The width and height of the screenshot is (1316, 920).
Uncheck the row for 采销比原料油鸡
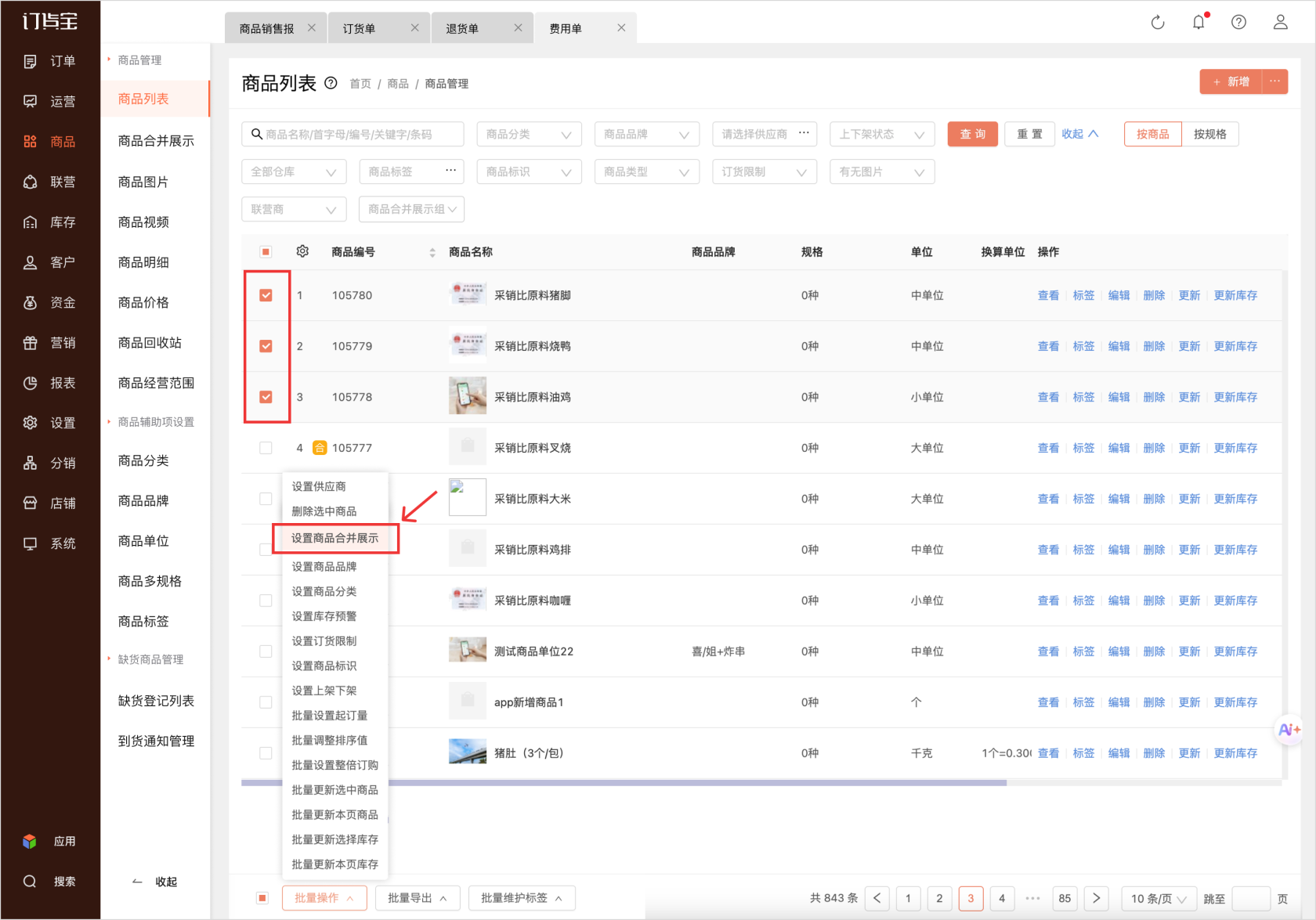click(266, 397)
